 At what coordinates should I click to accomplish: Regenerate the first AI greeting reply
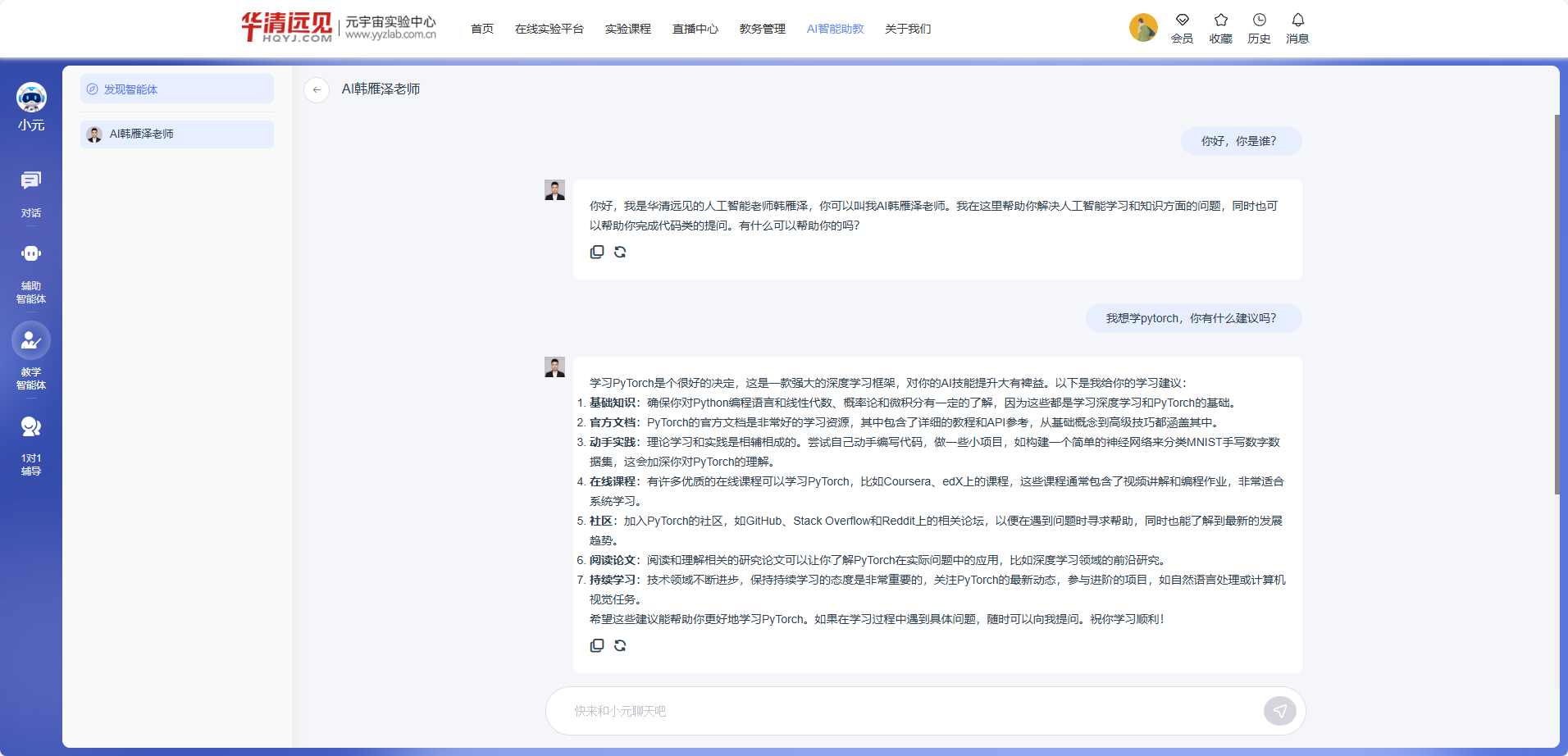[620, 252]
